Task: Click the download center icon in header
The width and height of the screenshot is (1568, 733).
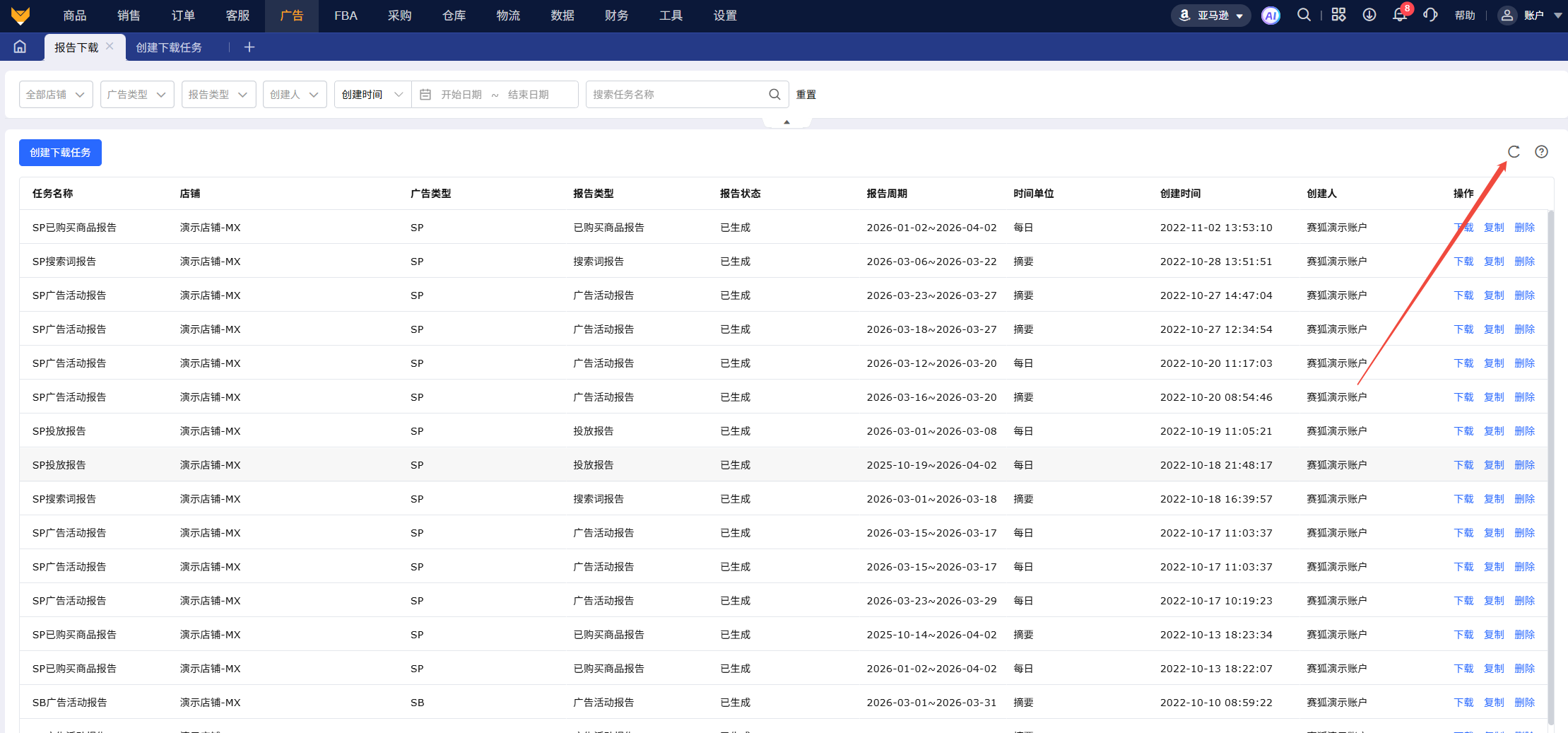Action: (1369, 16)
